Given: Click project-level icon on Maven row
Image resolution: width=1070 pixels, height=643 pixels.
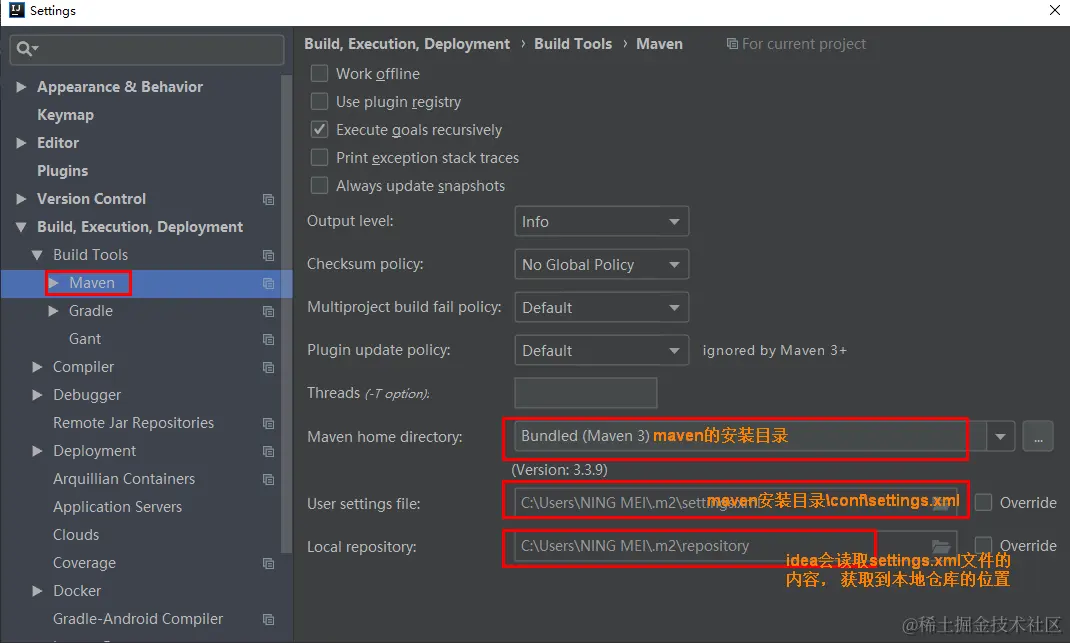Looking at the screenshot, I should point(268,283).
